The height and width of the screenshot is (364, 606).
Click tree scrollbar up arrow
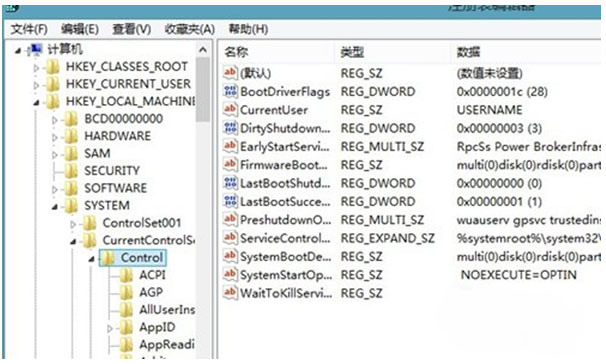pos(203,50)
